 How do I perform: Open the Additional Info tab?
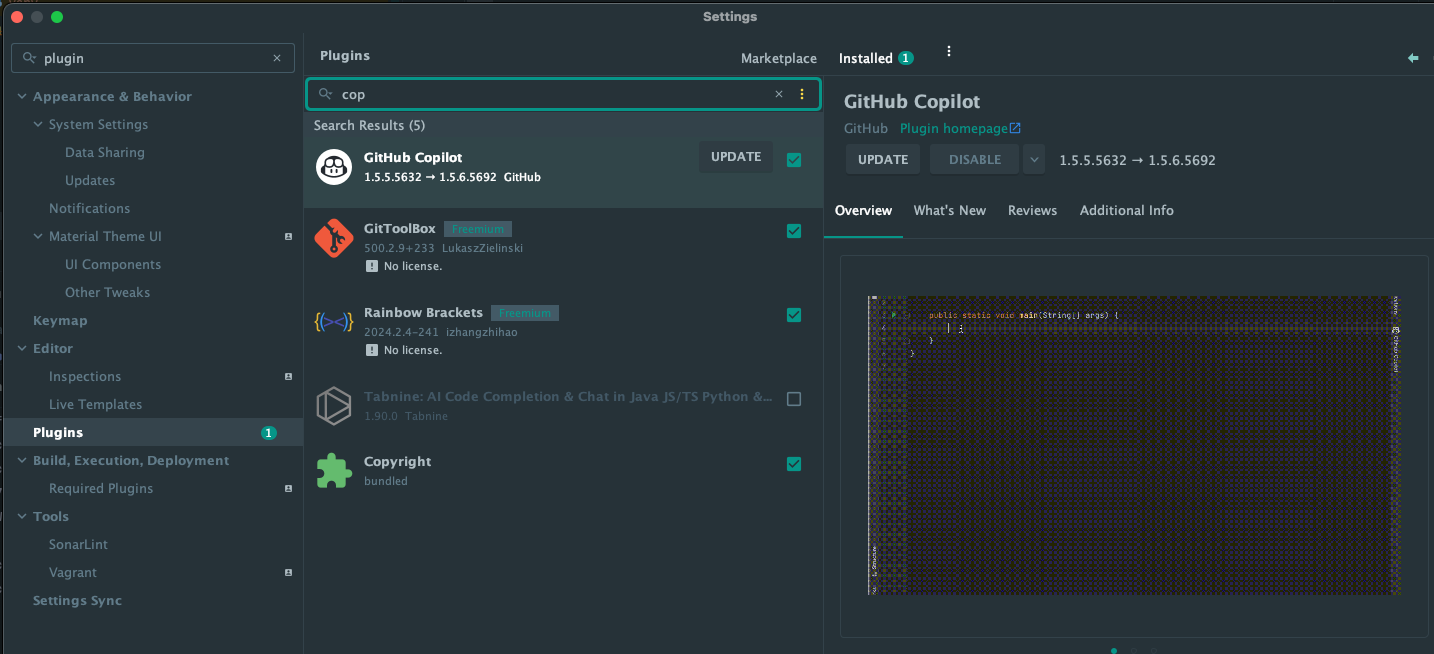pyautogui.click(x=1126, y=210)
